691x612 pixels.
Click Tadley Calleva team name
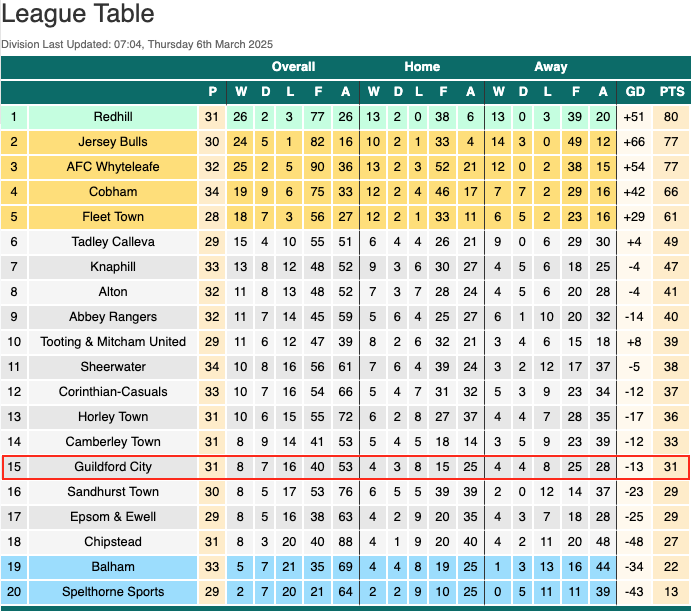coord(113,242)
